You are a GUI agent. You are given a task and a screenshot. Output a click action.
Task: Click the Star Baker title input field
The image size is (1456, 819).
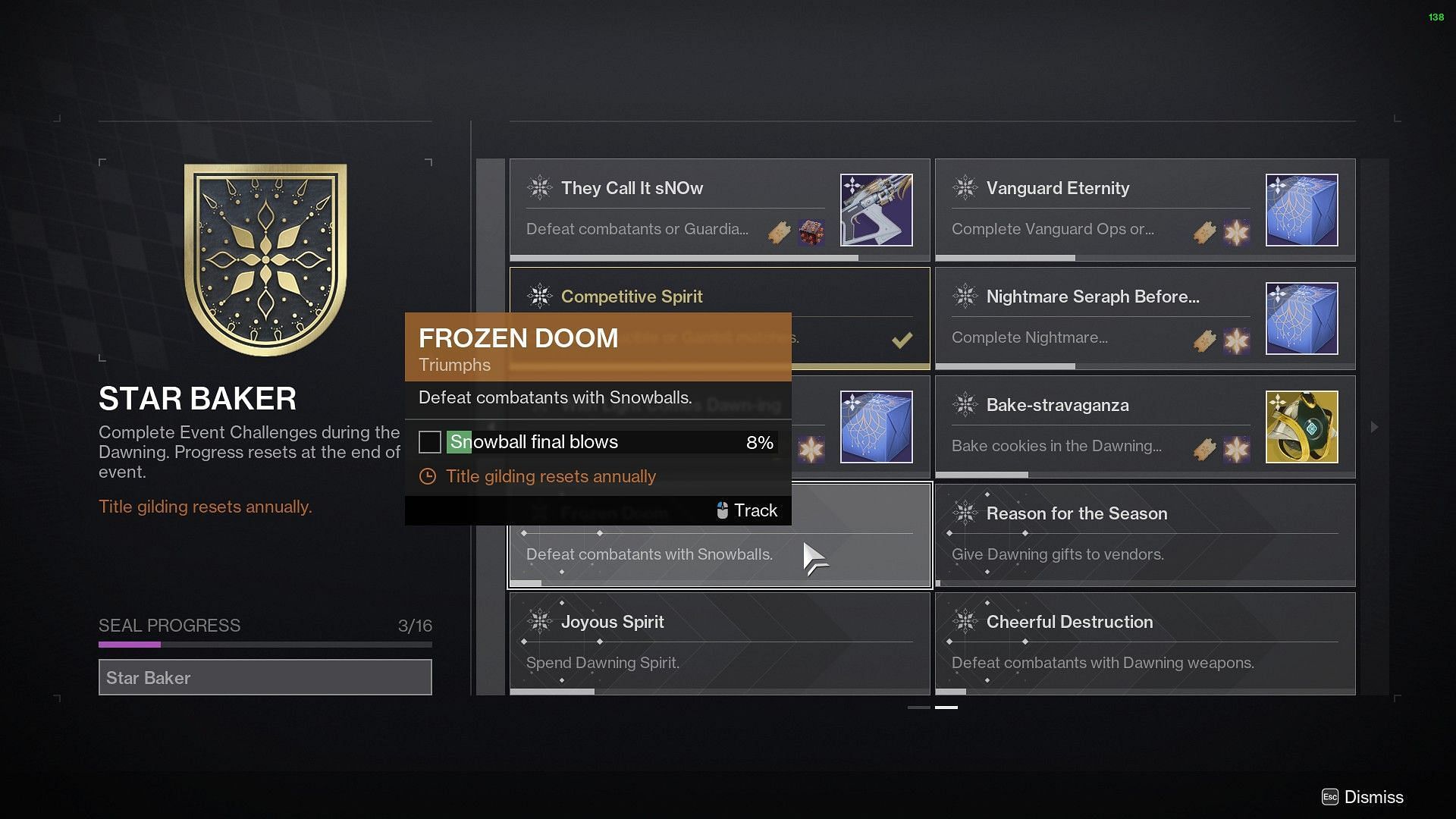tap(265, 678)
